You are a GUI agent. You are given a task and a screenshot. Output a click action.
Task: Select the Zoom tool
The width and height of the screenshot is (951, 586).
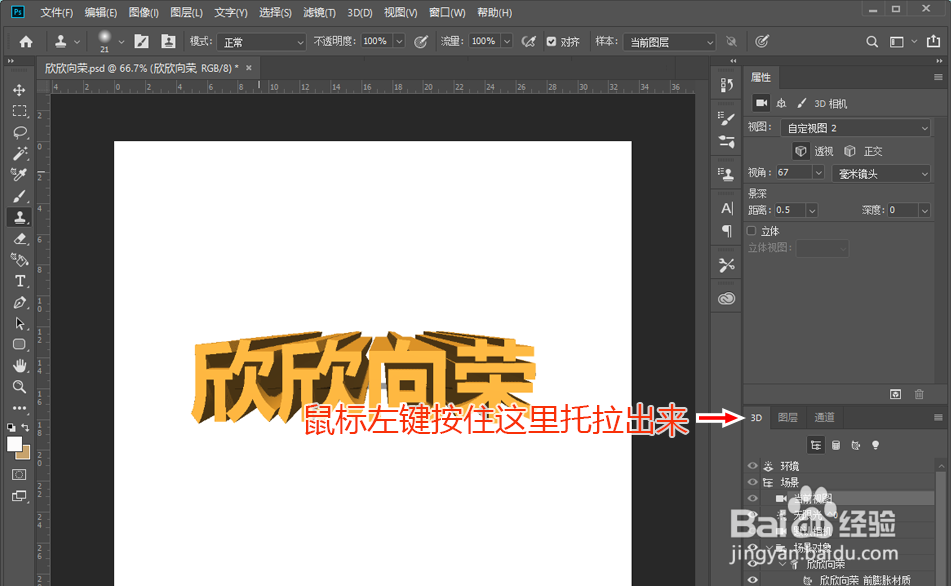[x=20, y=387]
